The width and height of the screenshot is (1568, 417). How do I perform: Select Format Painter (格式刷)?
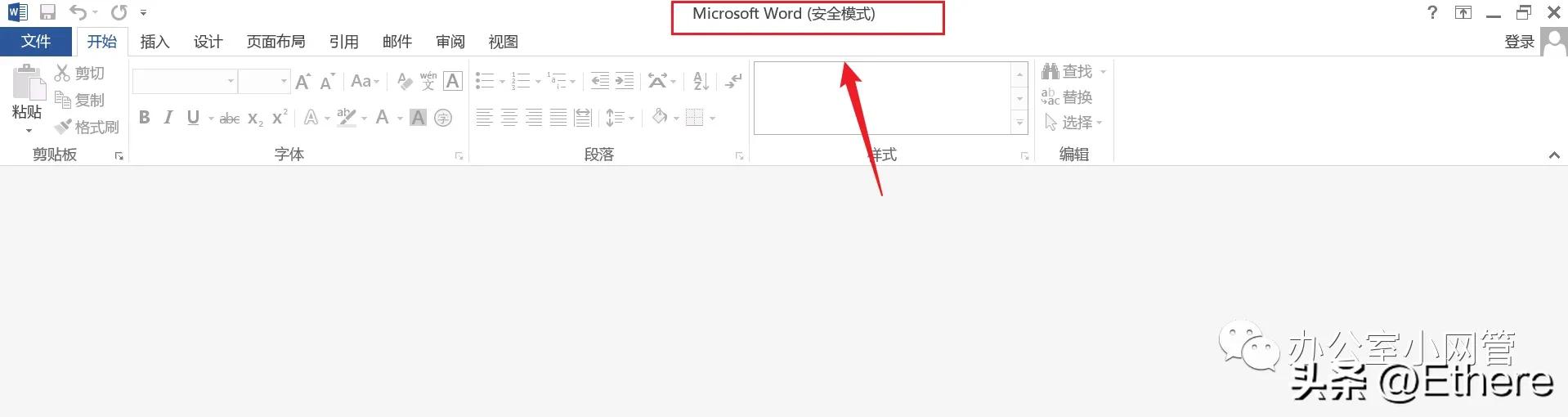[x=87, y=127]
